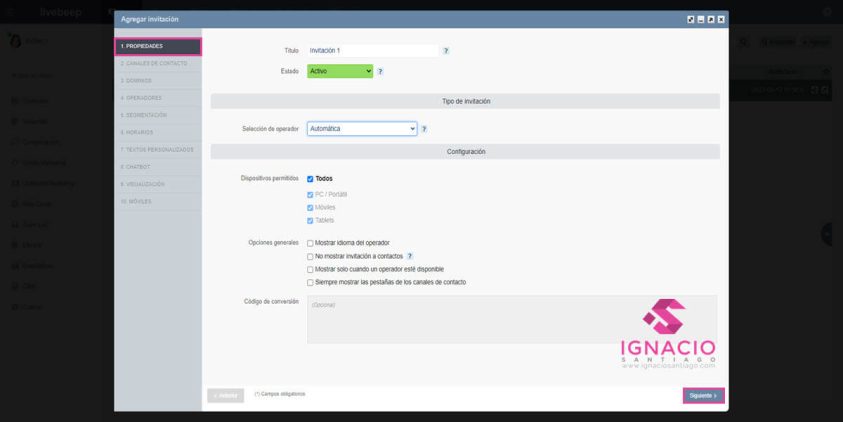Viewport: 843px width, 422px height.
Task: Open the Selección de operador dropdown
Action: 362,129
